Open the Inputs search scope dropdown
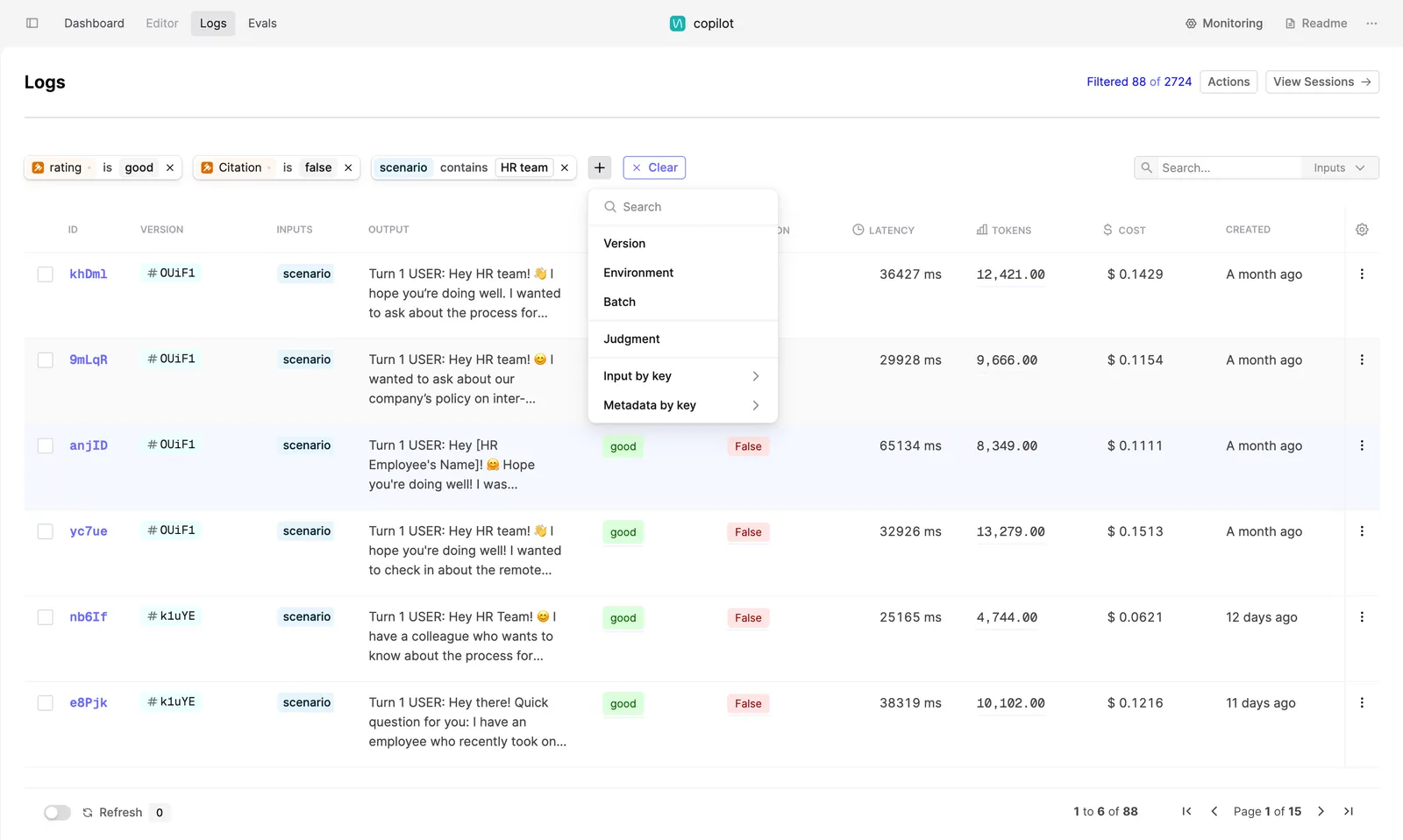This screenshot has height=840, width=1403. point(1339,167)
